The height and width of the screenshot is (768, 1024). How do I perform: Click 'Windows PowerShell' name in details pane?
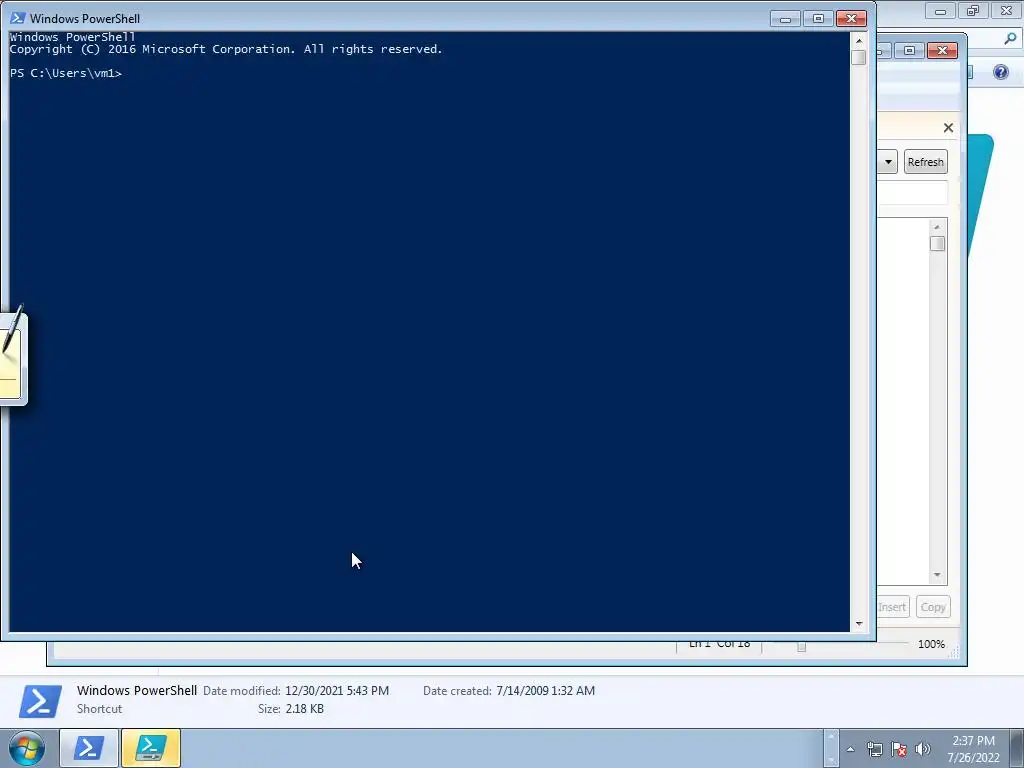[136, 690]
